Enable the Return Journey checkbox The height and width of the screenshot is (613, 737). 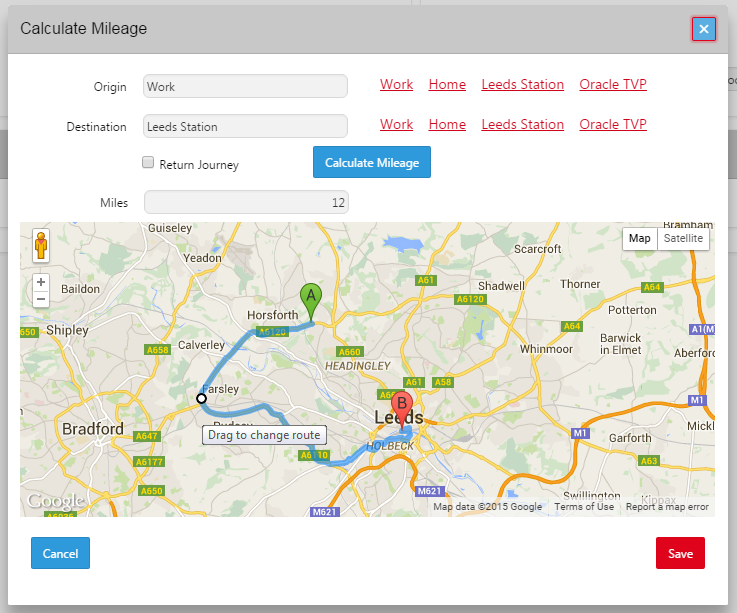(x=148, y=163)
